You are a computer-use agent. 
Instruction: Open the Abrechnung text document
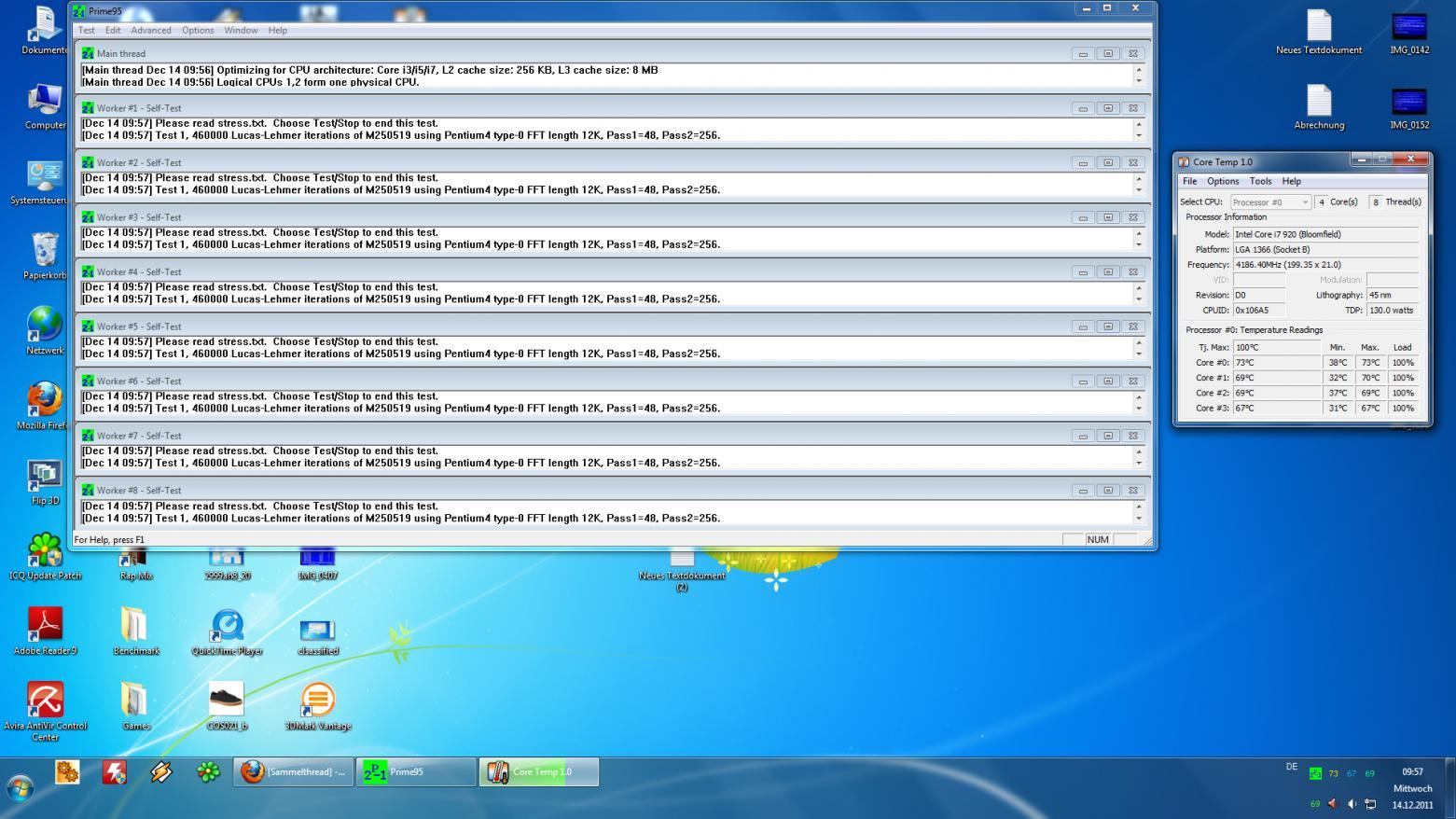tap(1319, 105)
